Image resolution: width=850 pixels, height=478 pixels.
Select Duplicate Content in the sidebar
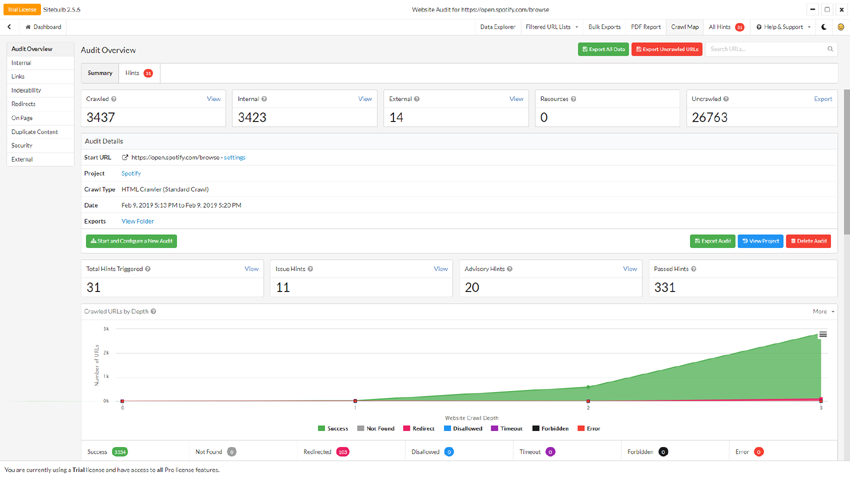coord(40,132)
